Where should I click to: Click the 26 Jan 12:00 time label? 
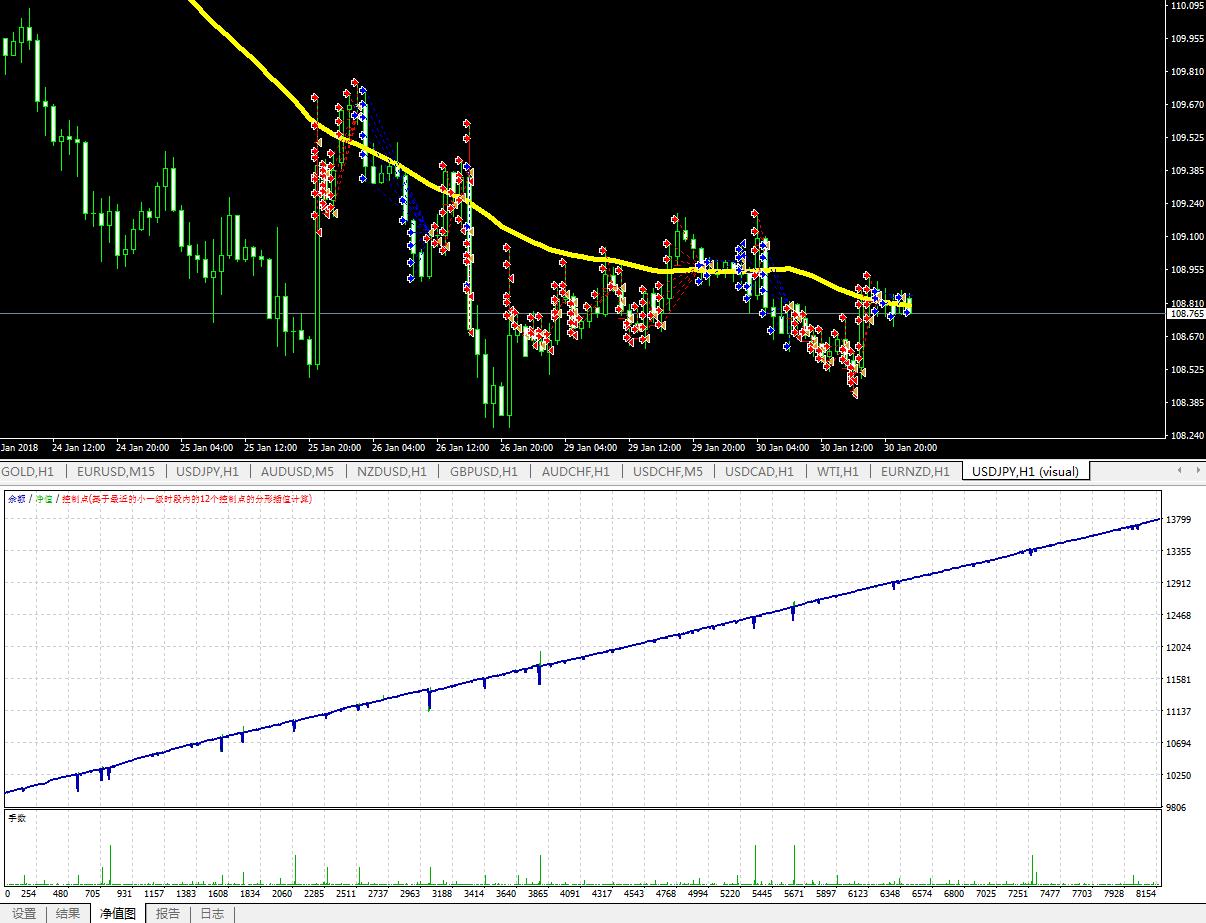coord(462,447)
